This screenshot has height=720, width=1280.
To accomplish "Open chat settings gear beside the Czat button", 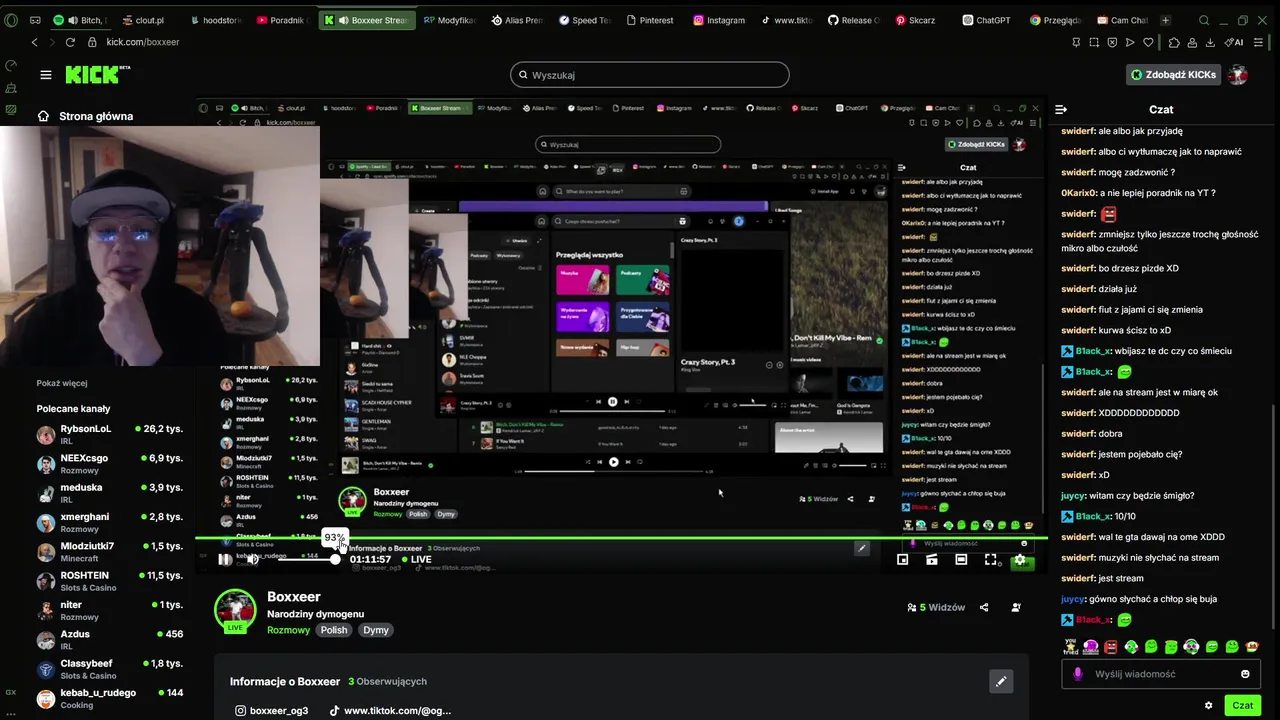I will pyautogui.click(x=1208, y=705).
